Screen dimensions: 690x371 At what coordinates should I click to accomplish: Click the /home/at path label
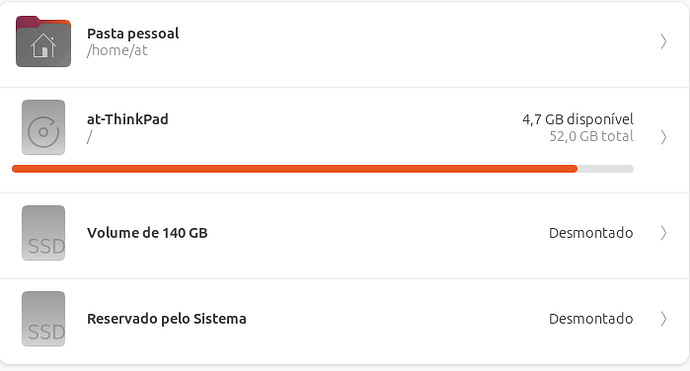(x=117, y=51)
